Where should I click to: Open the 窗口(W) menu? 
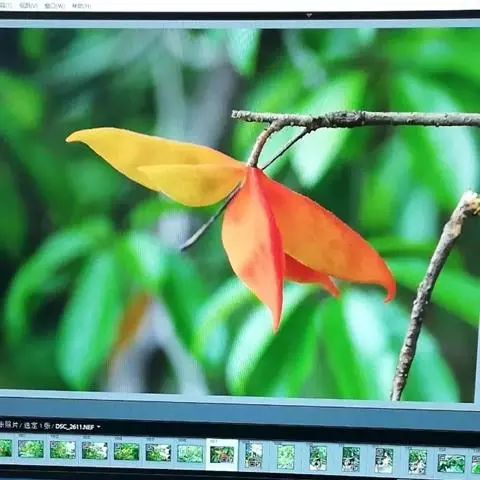tap(55, 6)
